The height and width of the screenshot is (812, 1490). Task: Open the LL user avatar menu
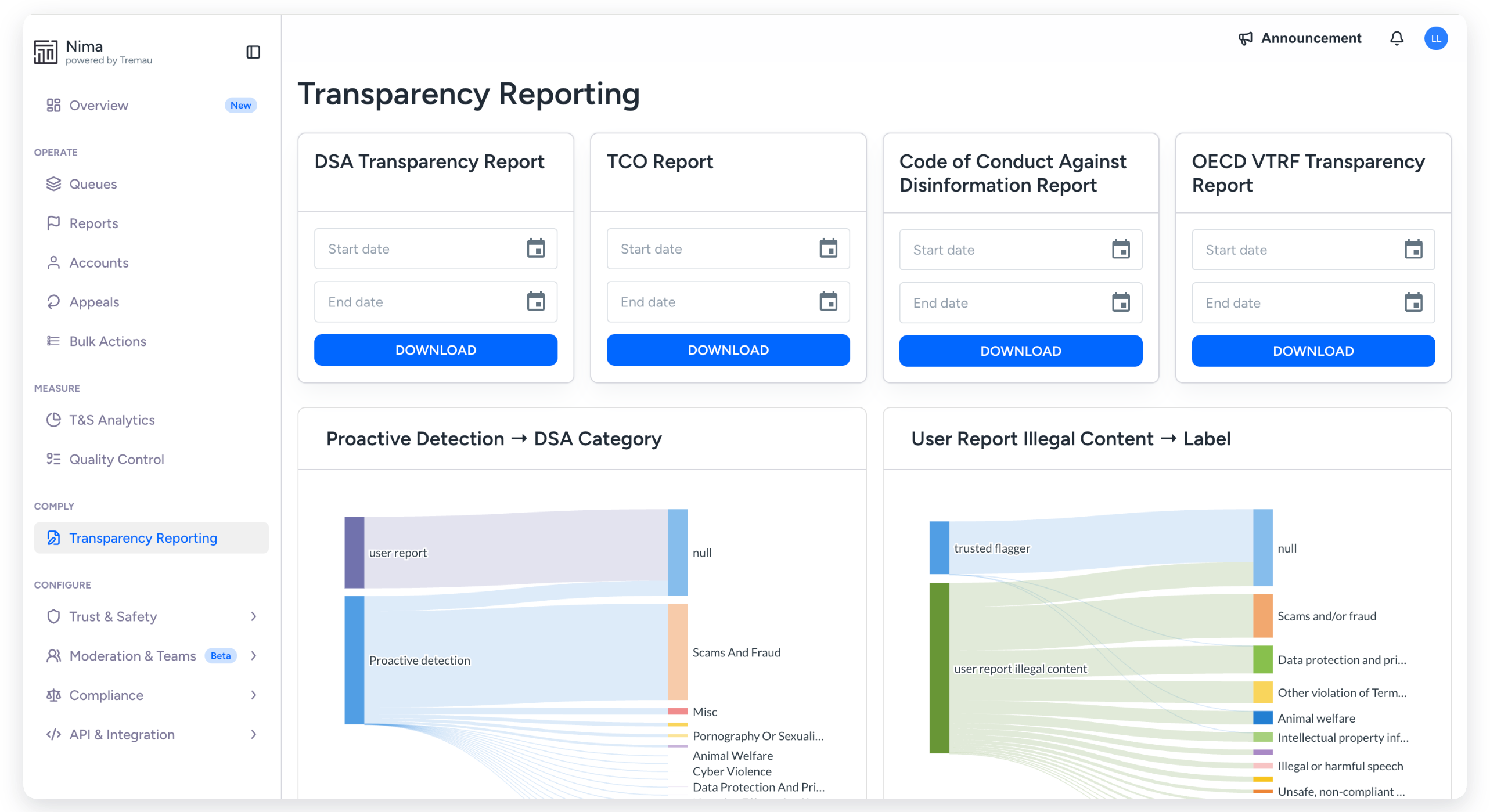click(x=1435, y=38)
